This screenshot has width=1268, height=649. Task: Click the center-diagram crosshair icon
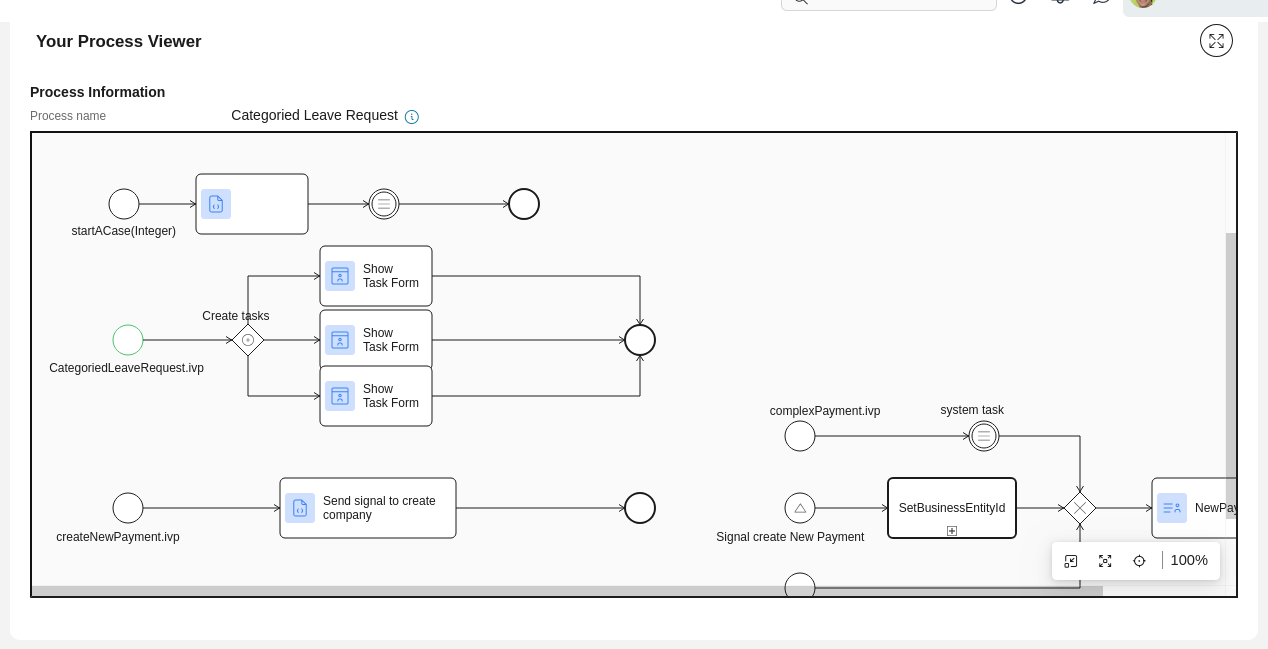(1139, 561)
